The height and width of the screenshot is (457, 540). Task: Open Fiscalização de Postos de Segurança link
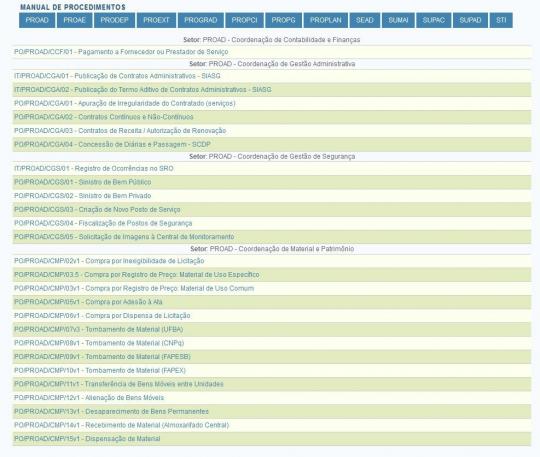(x=103, y=224)
